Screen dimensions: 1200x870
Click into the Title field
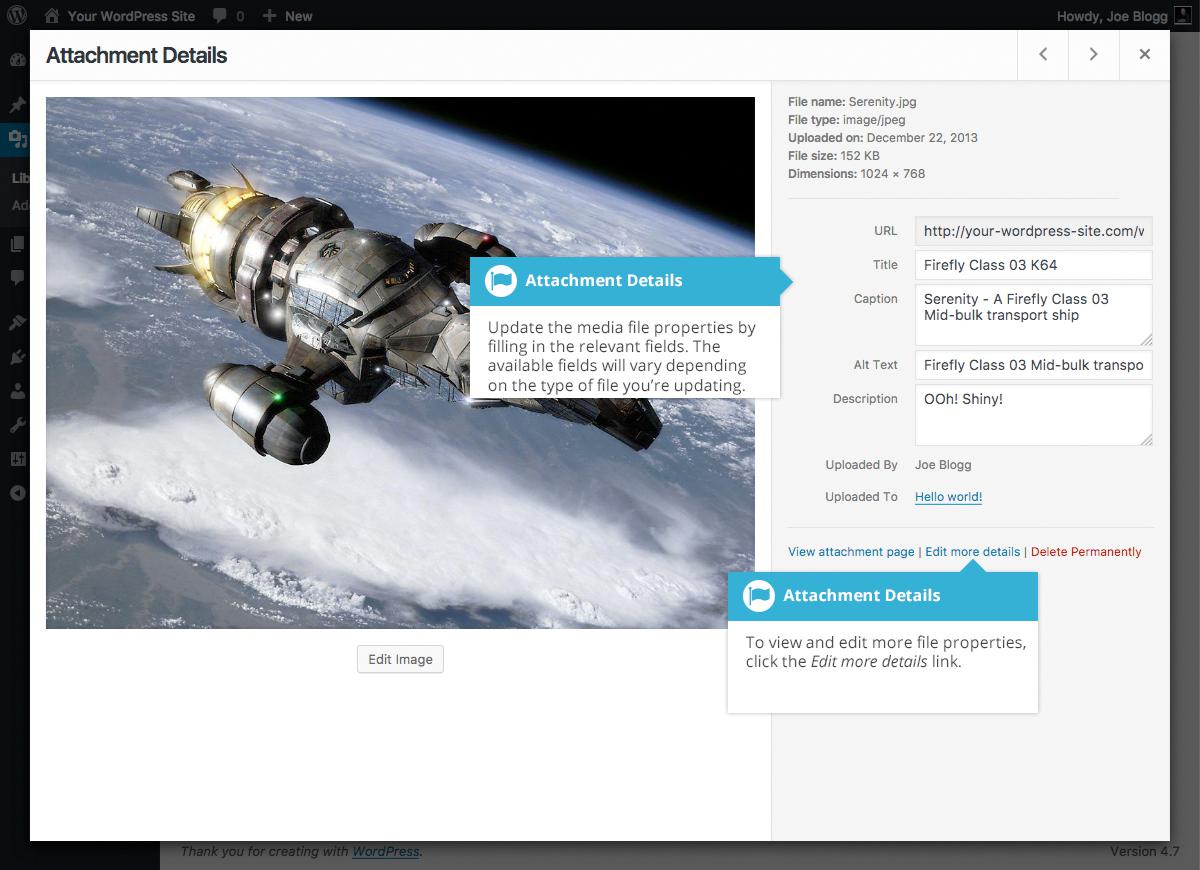point(1034,265)
